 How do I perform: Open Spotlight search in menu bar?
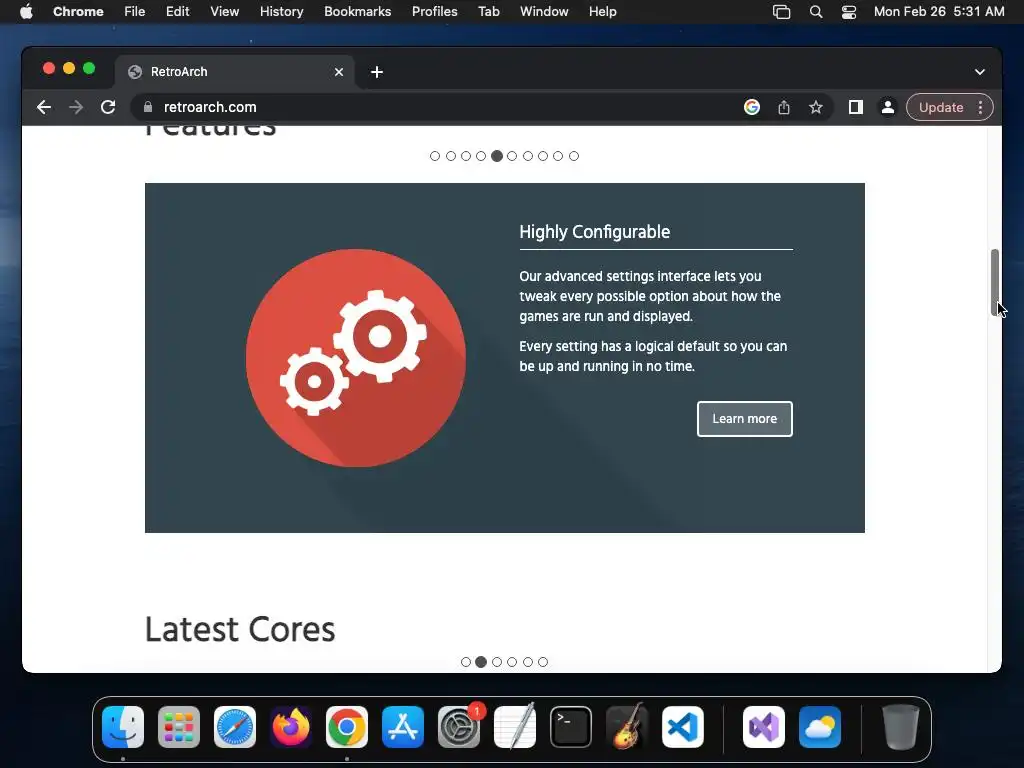(816, 12)
